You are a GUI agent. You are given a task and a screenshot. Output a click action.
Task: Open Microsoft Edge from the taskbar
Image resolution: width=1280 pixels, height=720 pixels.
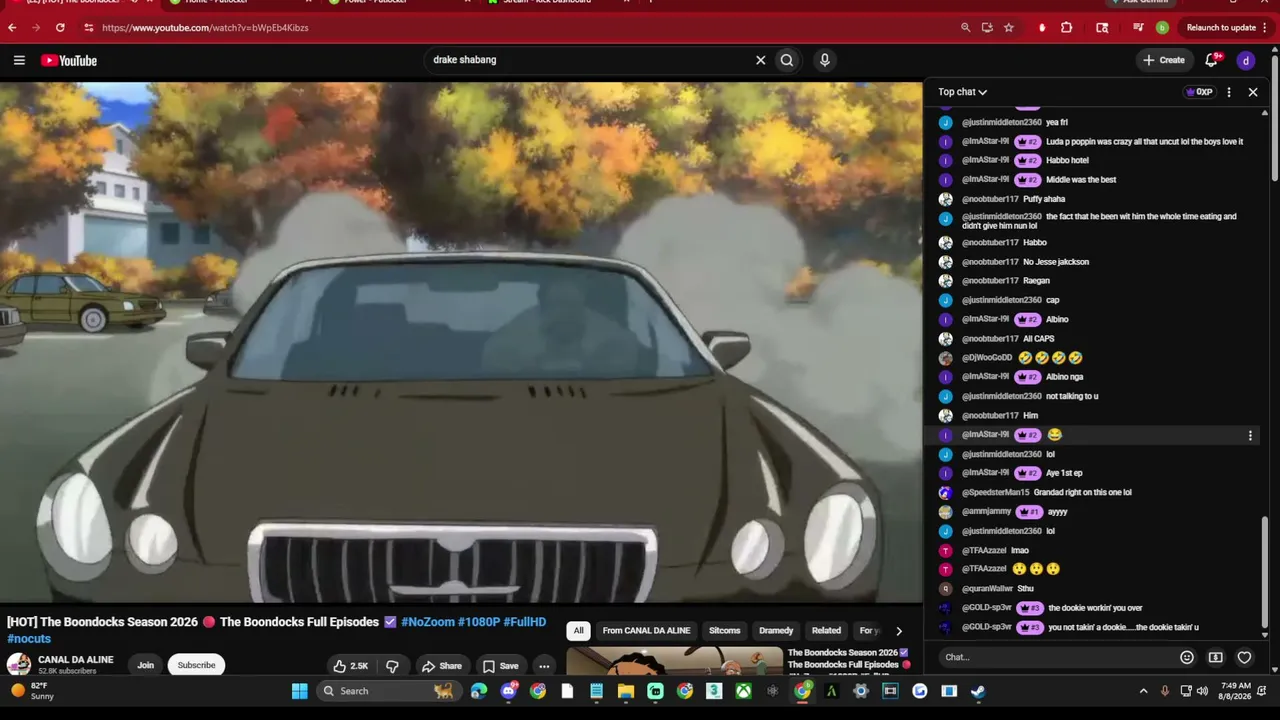pyautogui.click(x=479, y=691)
